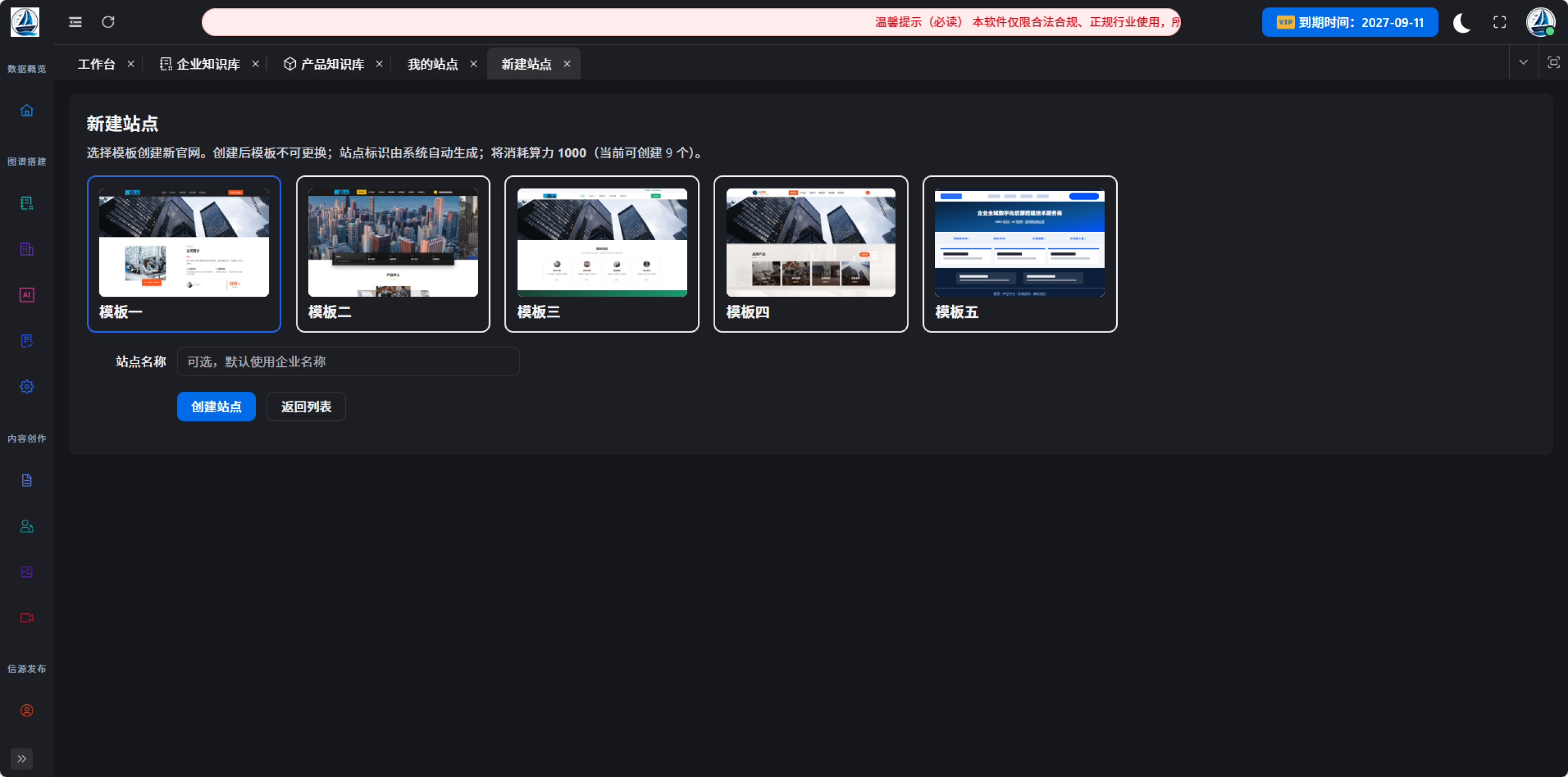This screenshot has width=1568, height=777.
Task: Open the green notebook knowledge base sidebar icon
Action: 27,203
